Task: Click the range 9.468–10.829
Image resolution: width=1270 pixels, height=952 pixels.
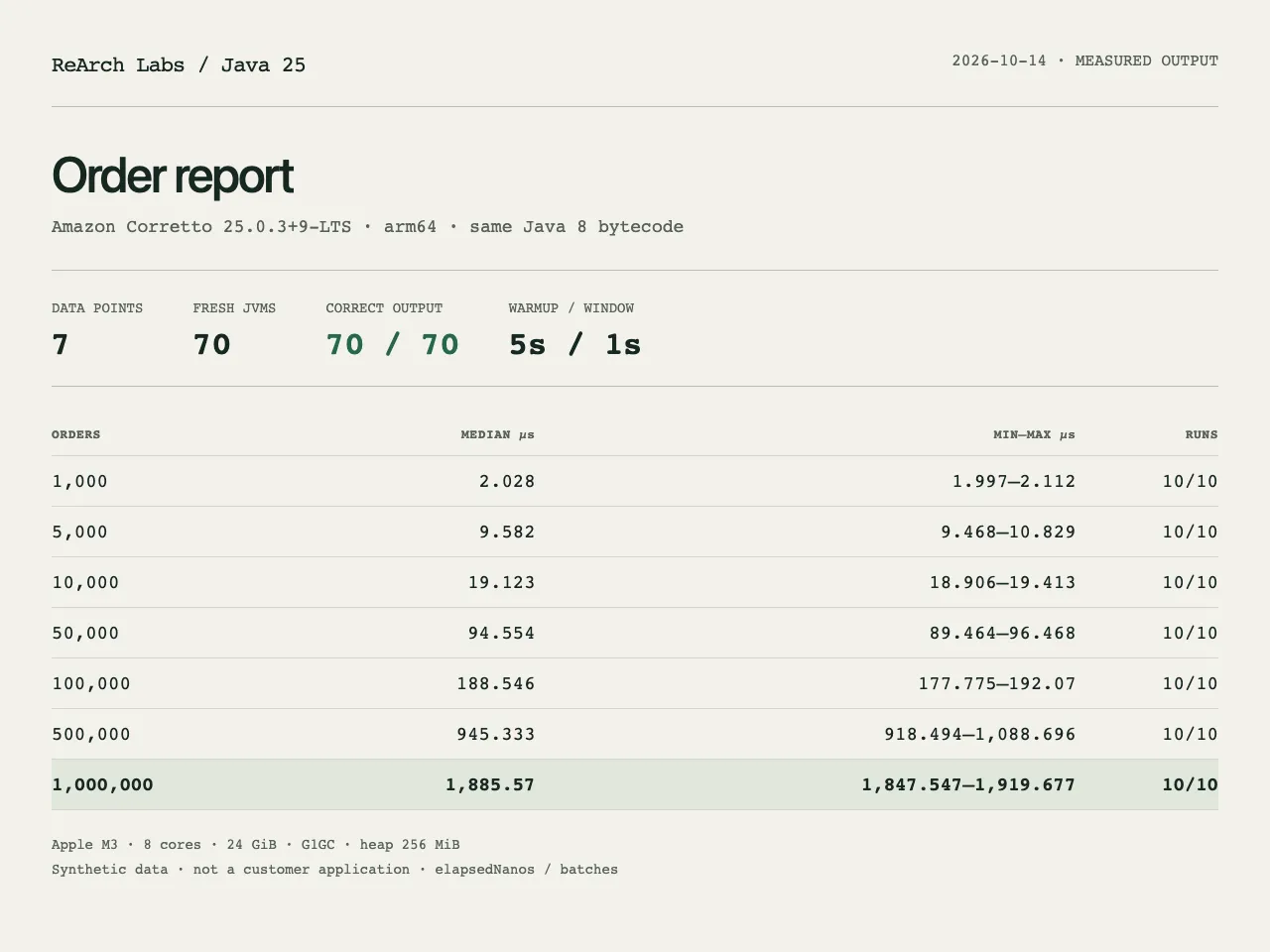Action: point(1008,533)
